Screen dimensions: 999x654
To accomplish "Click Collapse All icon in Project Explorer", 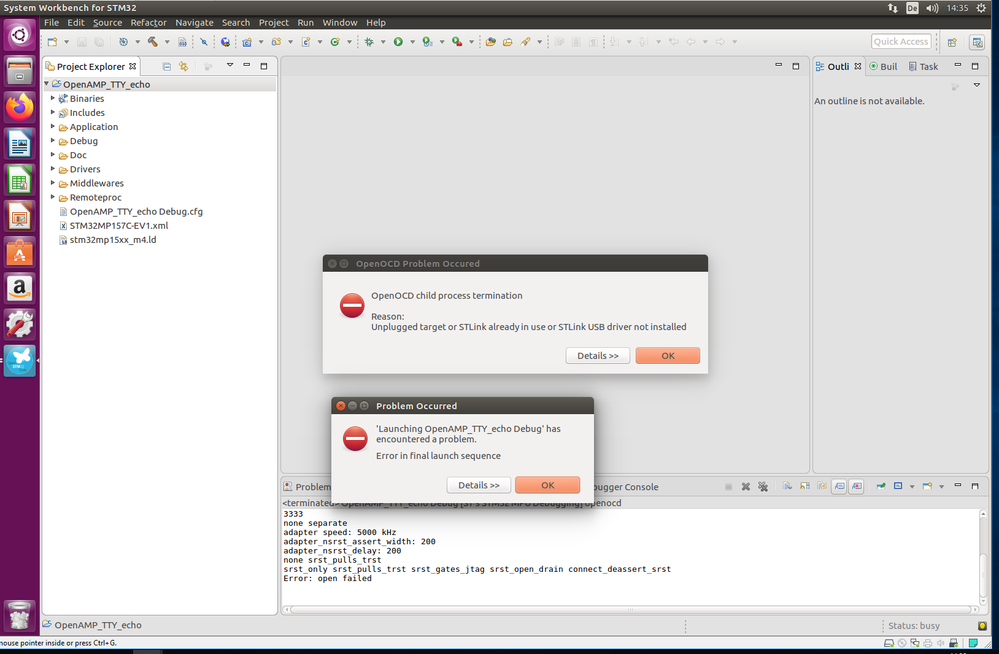I will point(167,66).
